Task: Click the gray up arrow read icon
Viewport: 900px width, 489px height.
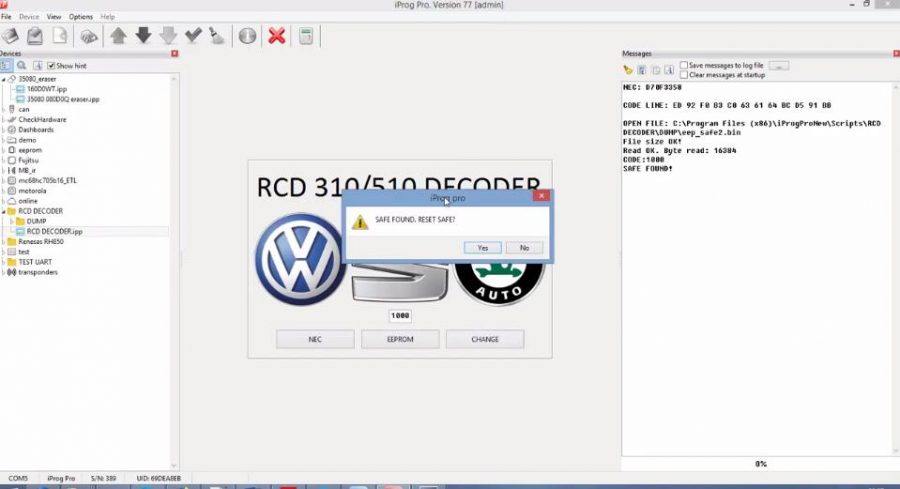Action: click(119, 36)
